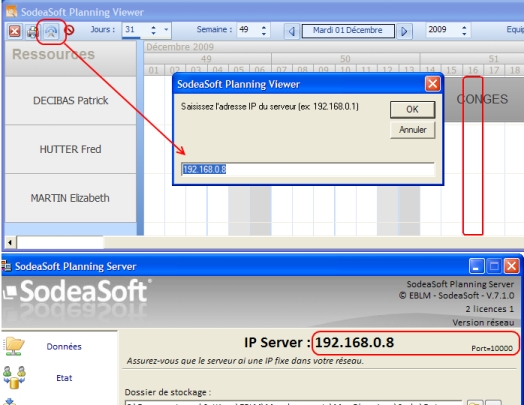Select resource DECIBAS Patrick
Screen dimensions: 524x405
tap(71, 101)
